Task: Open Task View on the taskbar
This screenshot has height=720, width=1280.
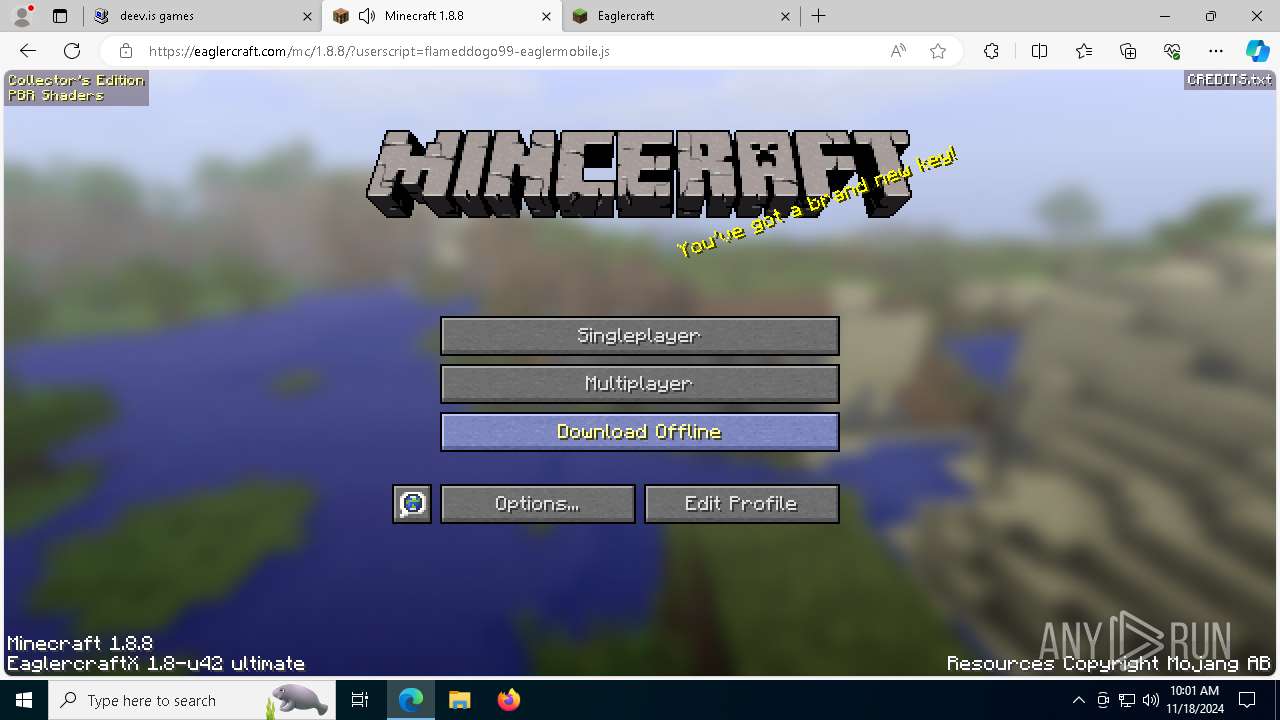Action: (360, 700)
